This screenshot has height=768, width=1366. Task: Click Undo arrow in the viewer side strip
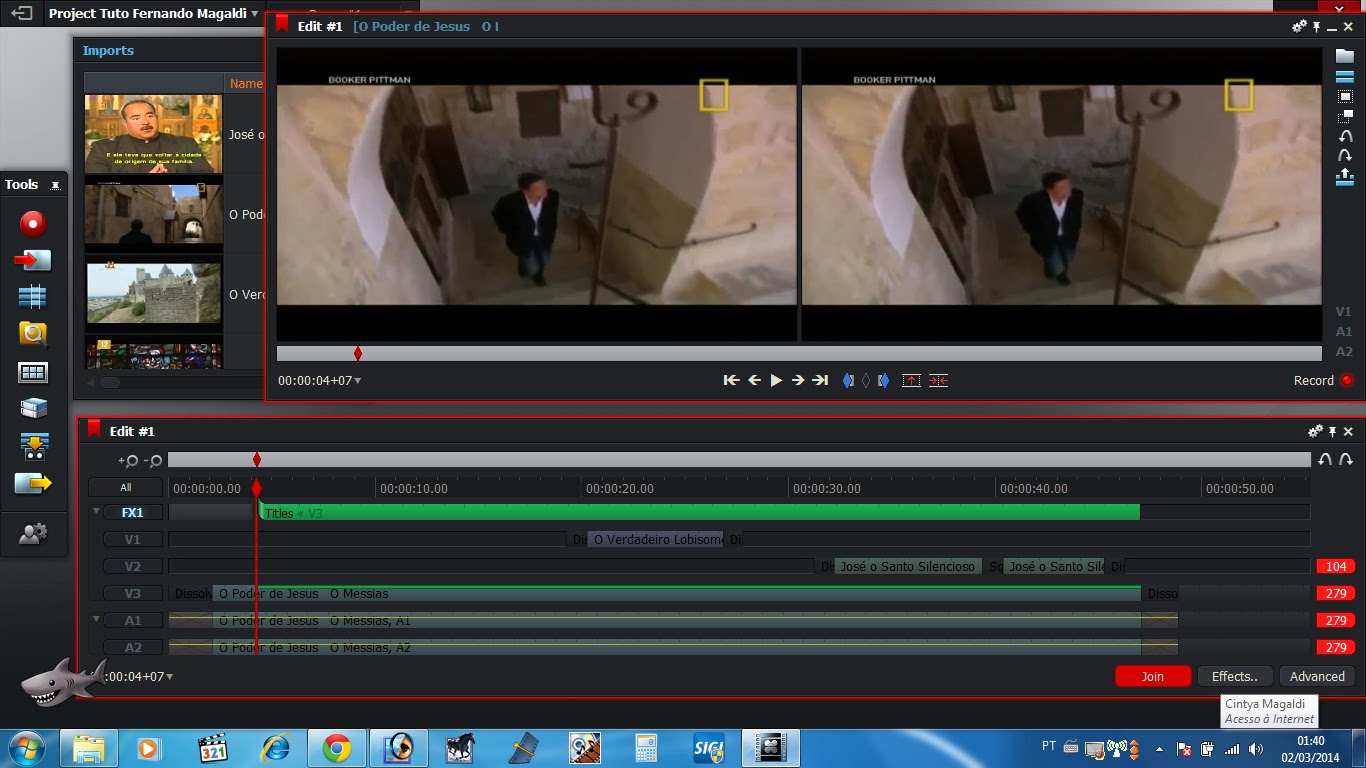[x=1345, y=136]
